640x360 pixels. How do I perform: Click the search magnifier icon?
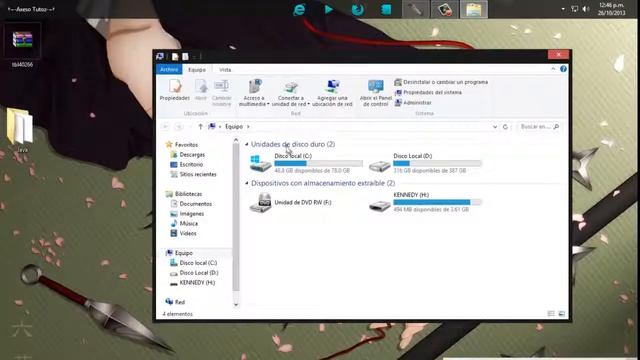(556, 127)
